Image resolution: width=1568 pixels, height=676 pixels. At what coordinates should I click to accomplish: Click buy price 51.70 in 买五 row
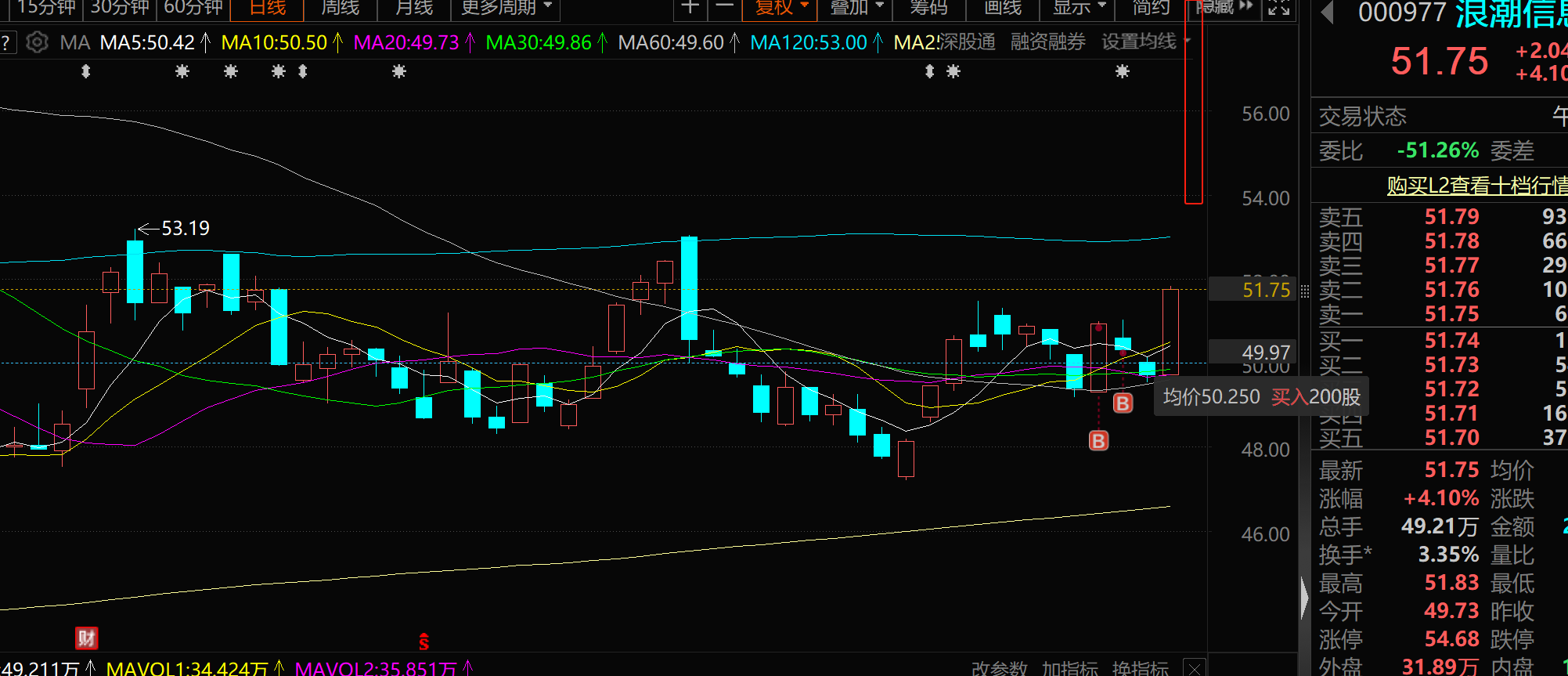coord(1451,438)
